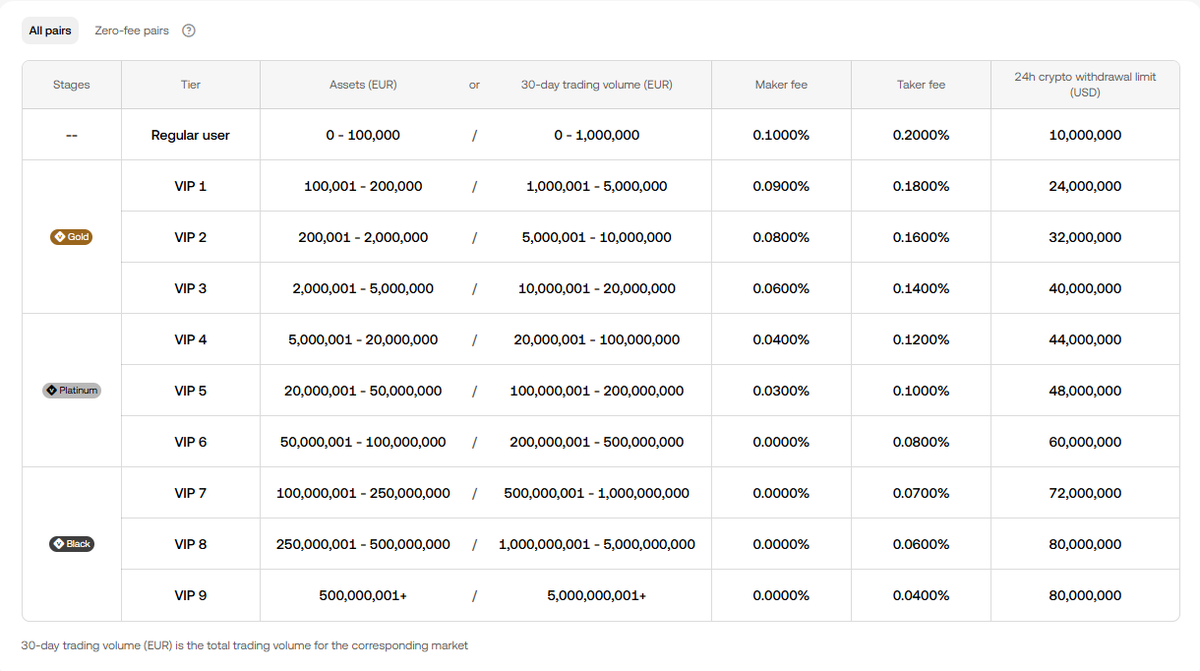This screenshot has width=1200, height=671.
Task: Click the Taker fee column header
Action: 921,85
